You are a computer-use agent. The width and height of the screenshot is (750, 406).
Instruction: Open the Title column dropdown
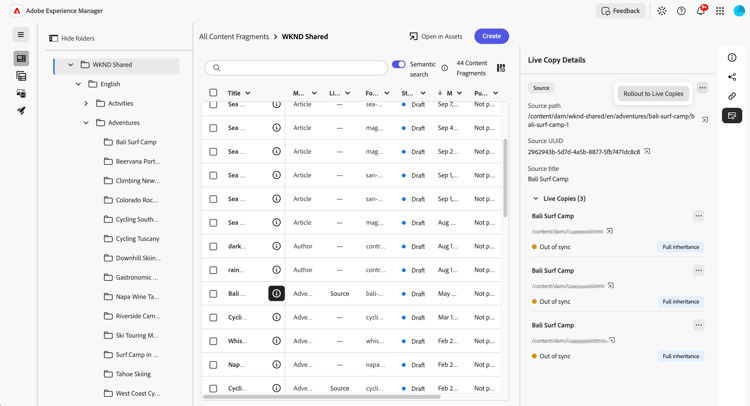(x=248, y=93)
